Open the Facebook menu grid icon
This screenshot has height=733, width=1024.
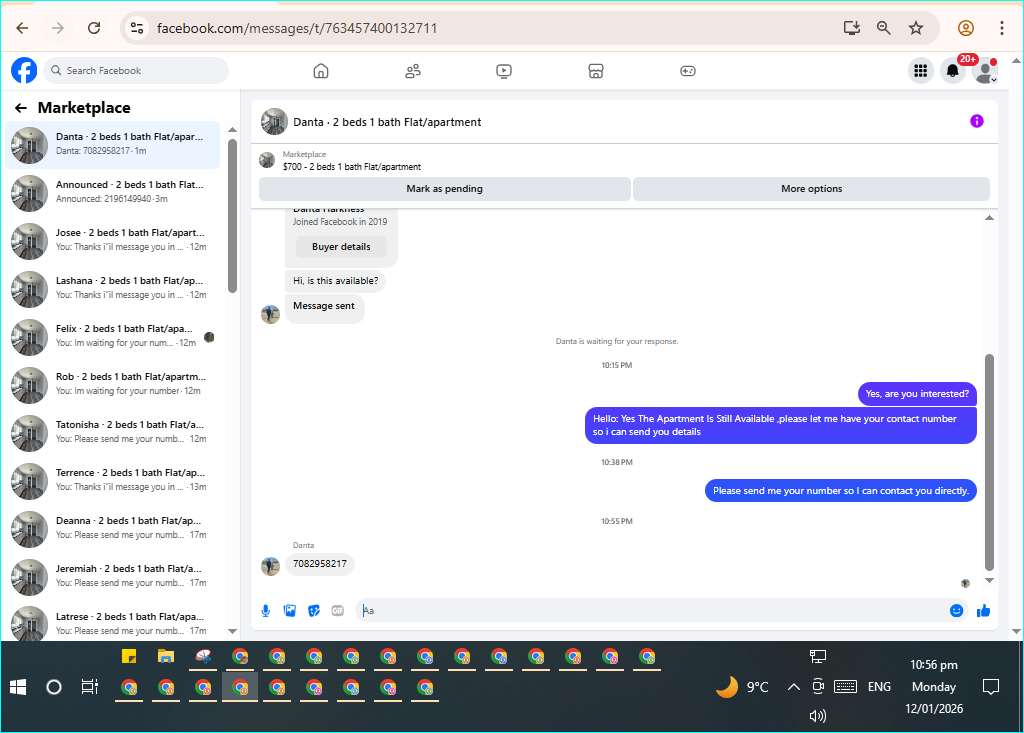[921, 71]
